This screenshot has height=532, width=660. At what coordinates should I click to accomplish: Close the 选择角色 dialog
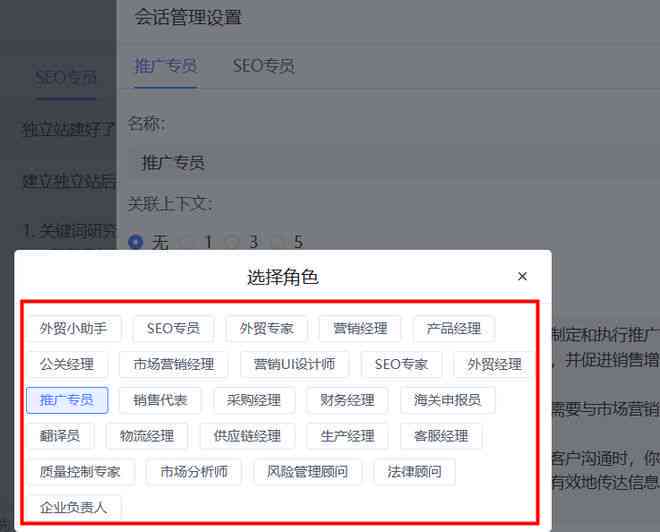click(522, 277)
